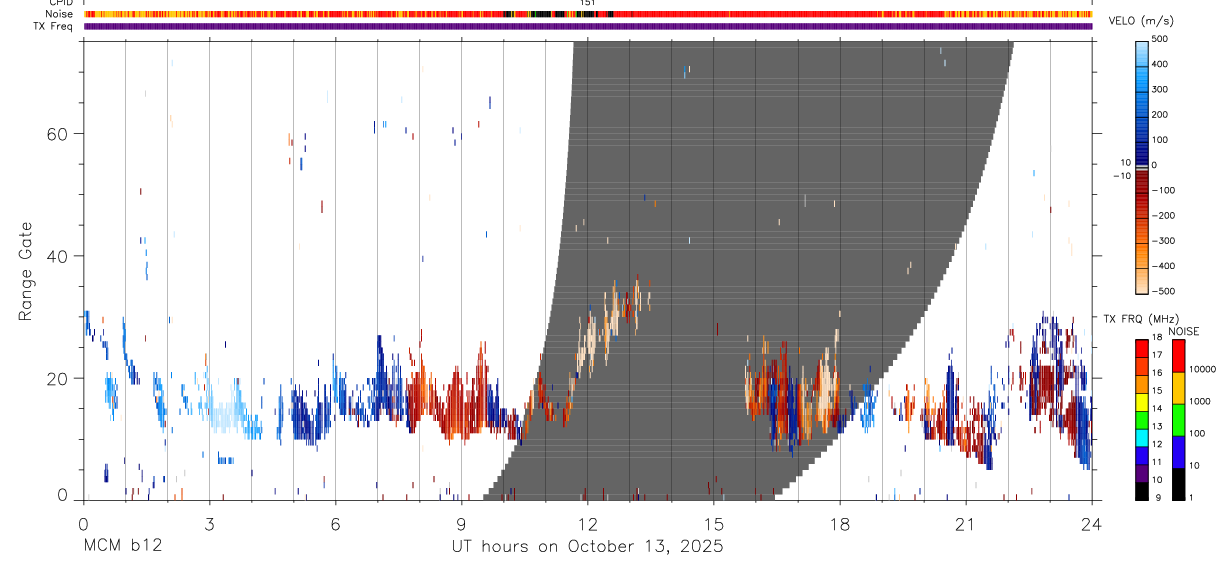Click the cyan segment of TX FRQ legend

(1142, 438)
